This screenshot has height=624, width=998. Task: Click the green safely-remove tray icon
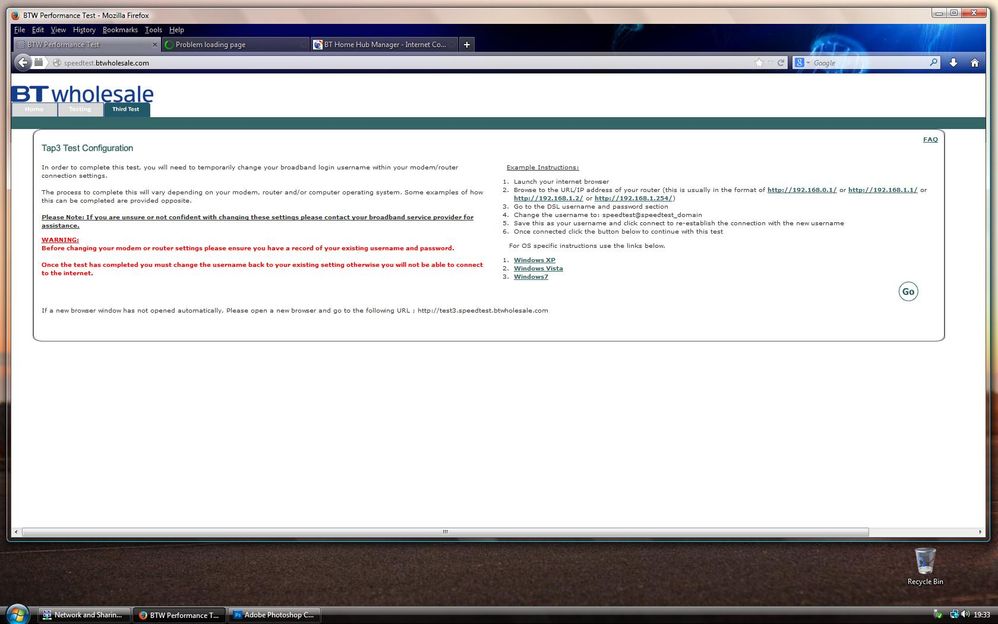pyautogui.click(x=938, y=614)
